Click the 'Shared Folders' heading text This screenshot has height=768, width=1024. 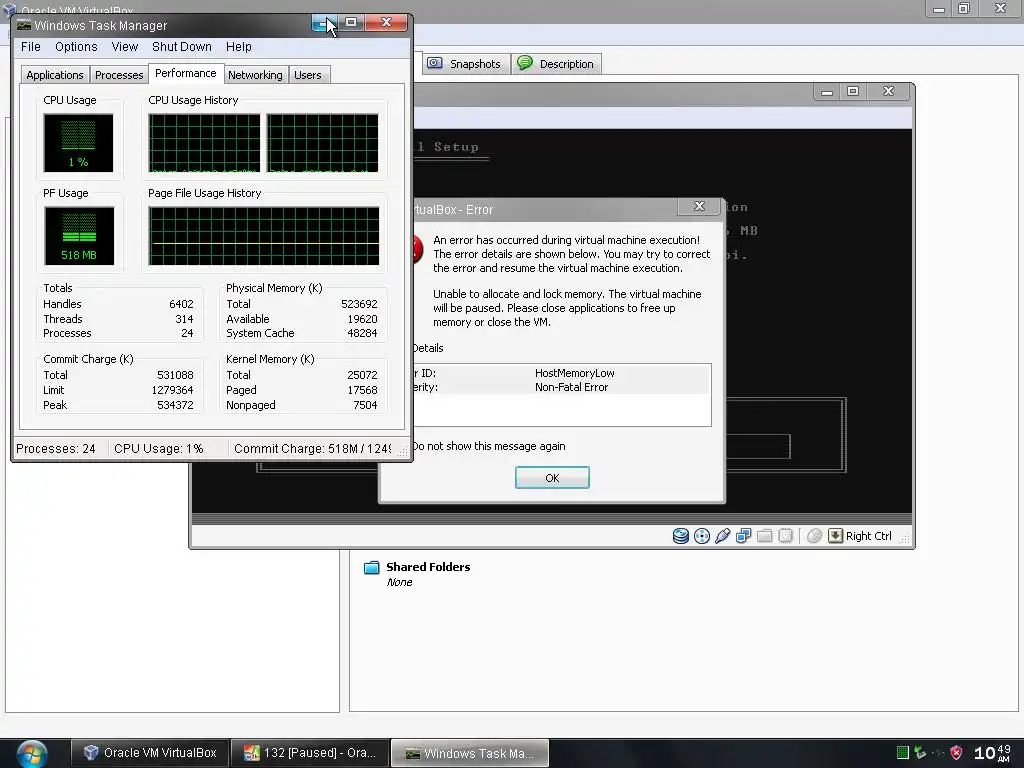[x=428, y=567]
